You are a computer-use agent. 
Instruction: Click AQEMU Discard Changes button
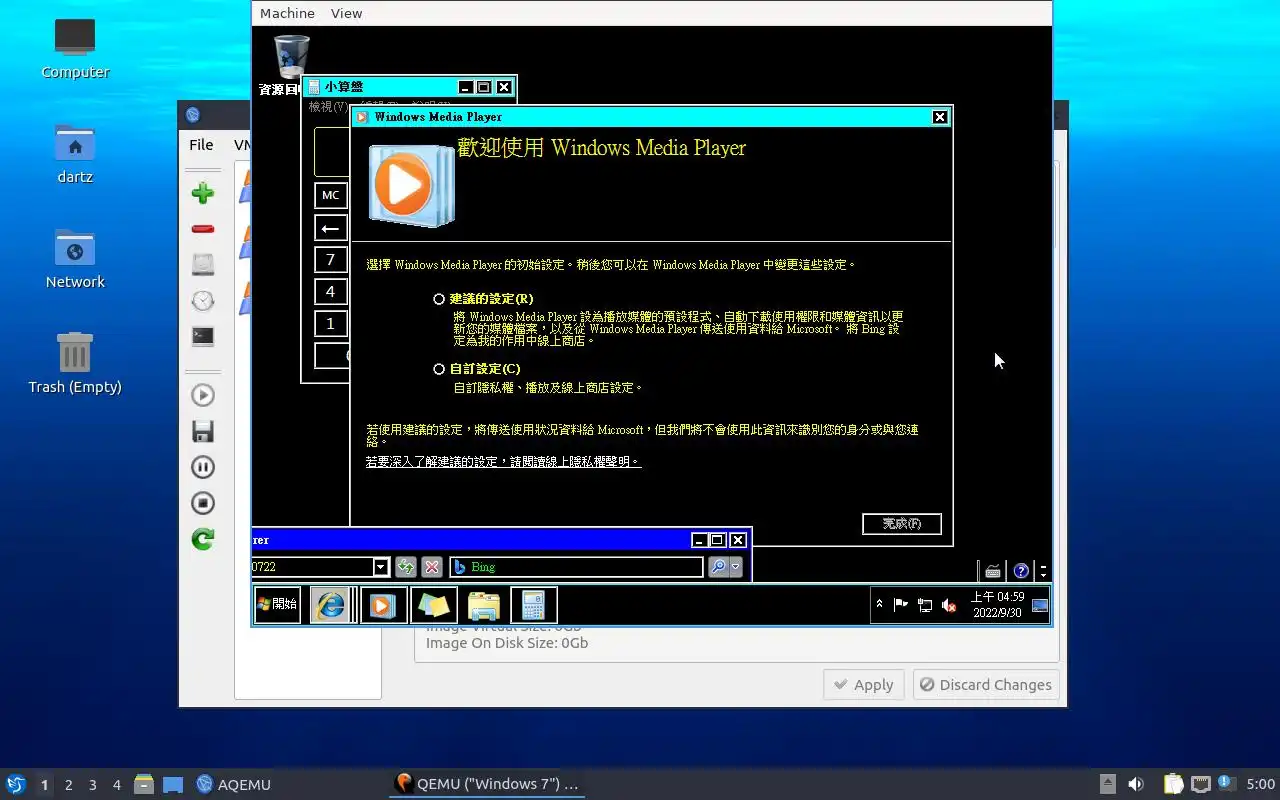(x=986, y=685)
